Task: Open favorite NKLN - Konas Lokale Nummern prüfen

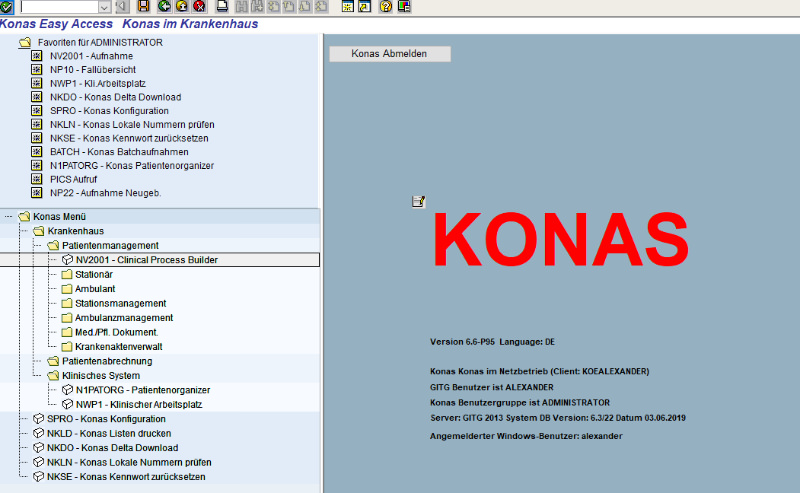Action: (132, 125)
